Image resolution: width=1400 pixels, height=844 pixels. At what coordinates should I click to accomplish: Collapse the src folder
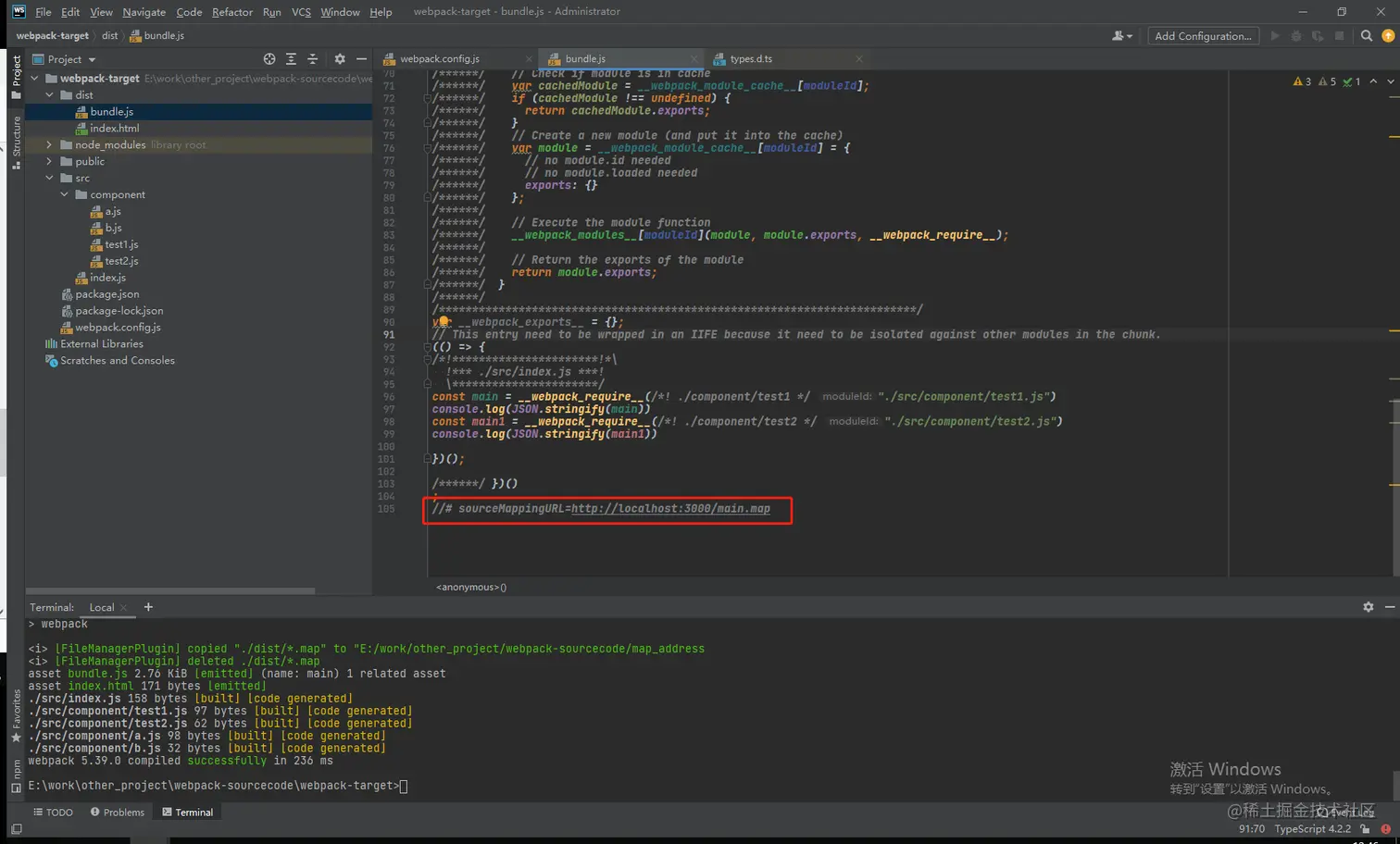coord(50,179)
